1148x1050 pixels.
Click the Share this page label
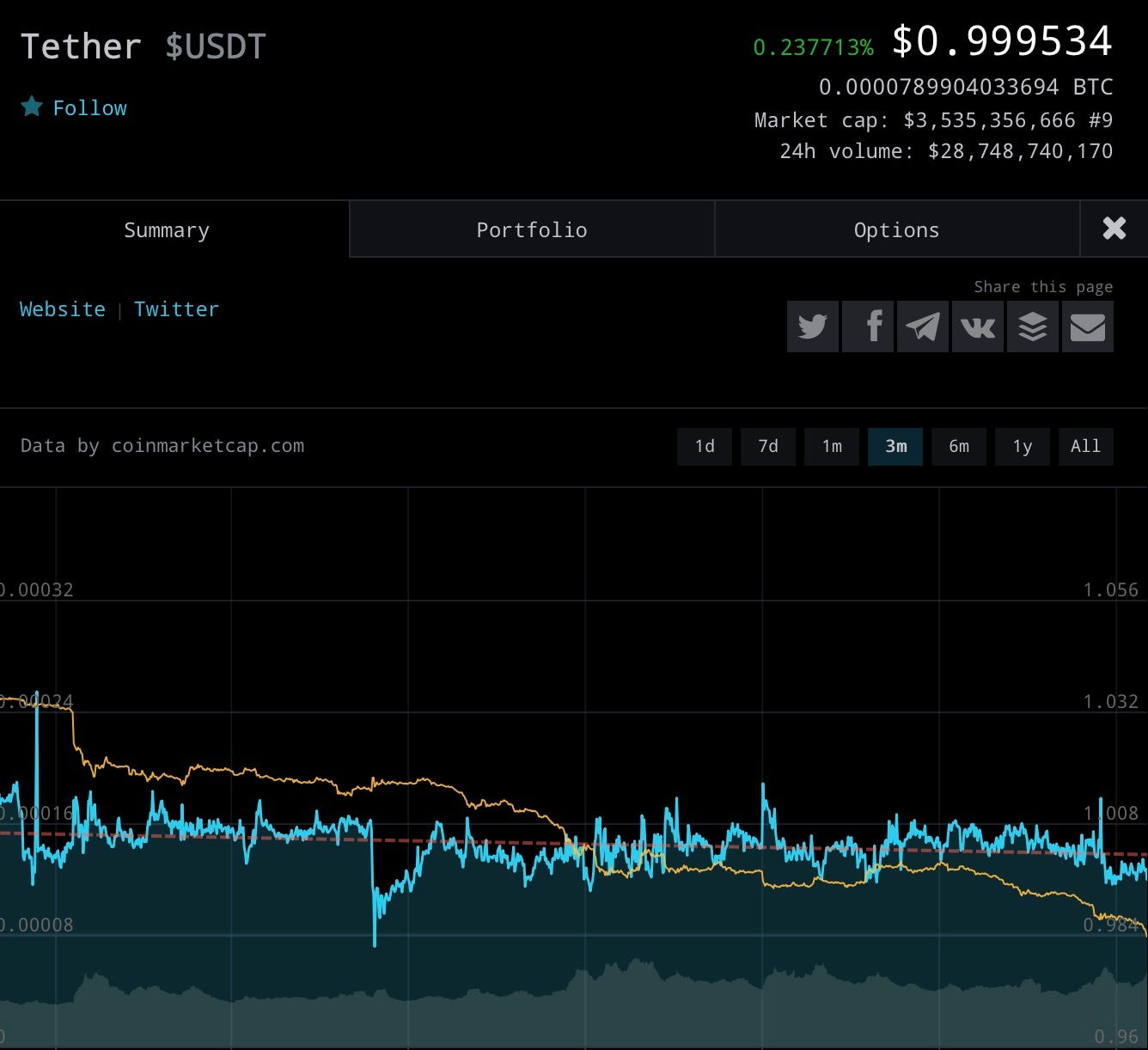(1043, 287)
